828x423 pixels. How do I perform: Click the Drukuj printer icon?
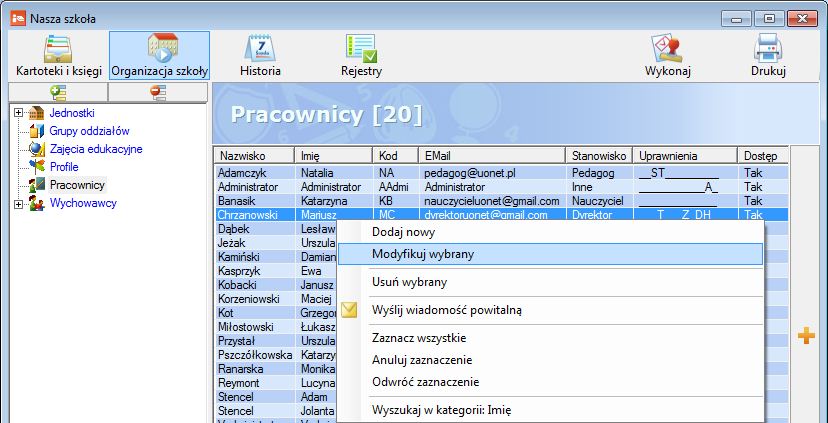(x=768, y=49)
